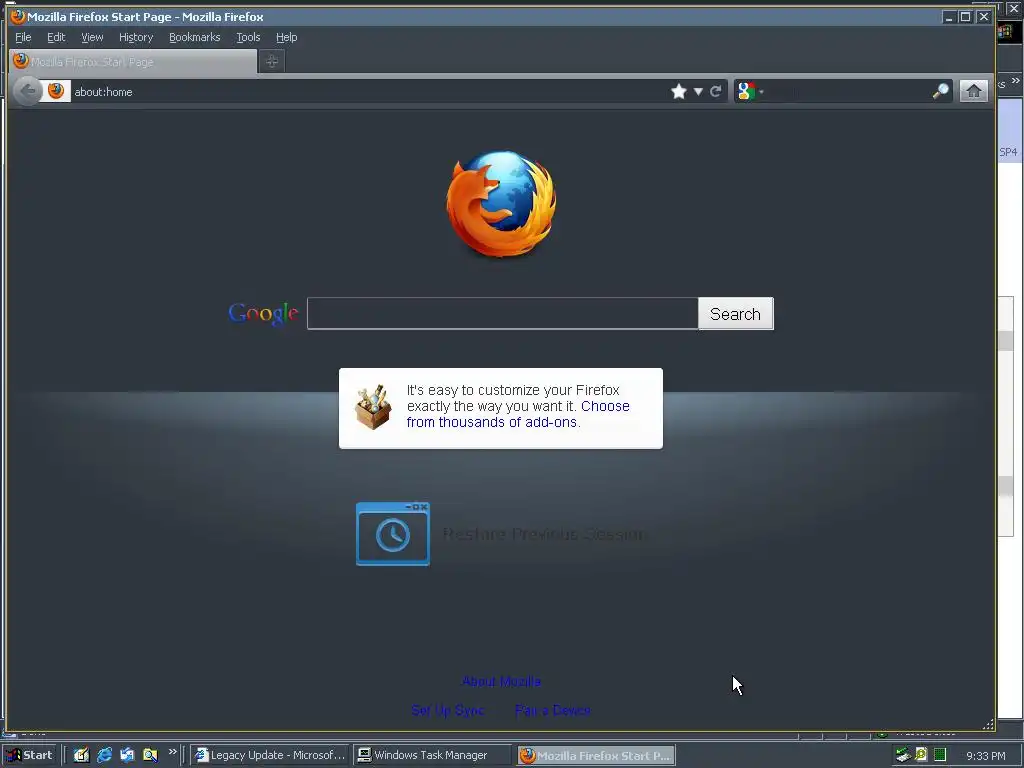This screenshot has height=768, width=1024.
Task: Open the File menu
Action: click(x=23, y=37)
